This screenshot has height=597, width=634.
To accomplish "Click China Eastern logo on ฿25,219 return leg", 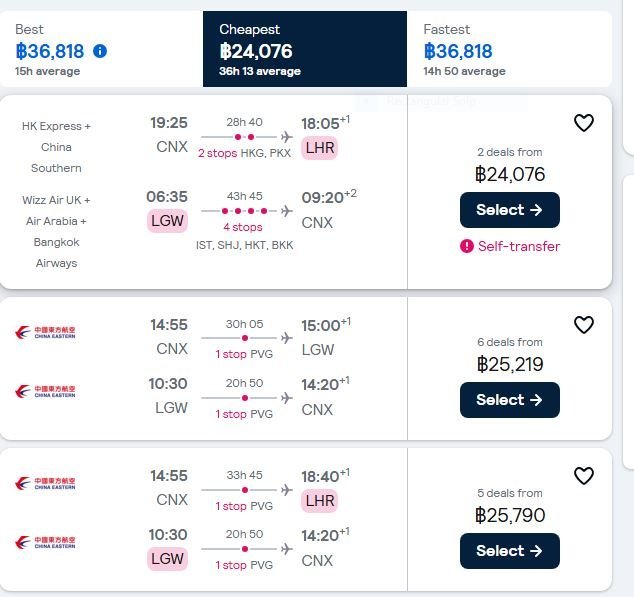I will click(x=45, y=391).
